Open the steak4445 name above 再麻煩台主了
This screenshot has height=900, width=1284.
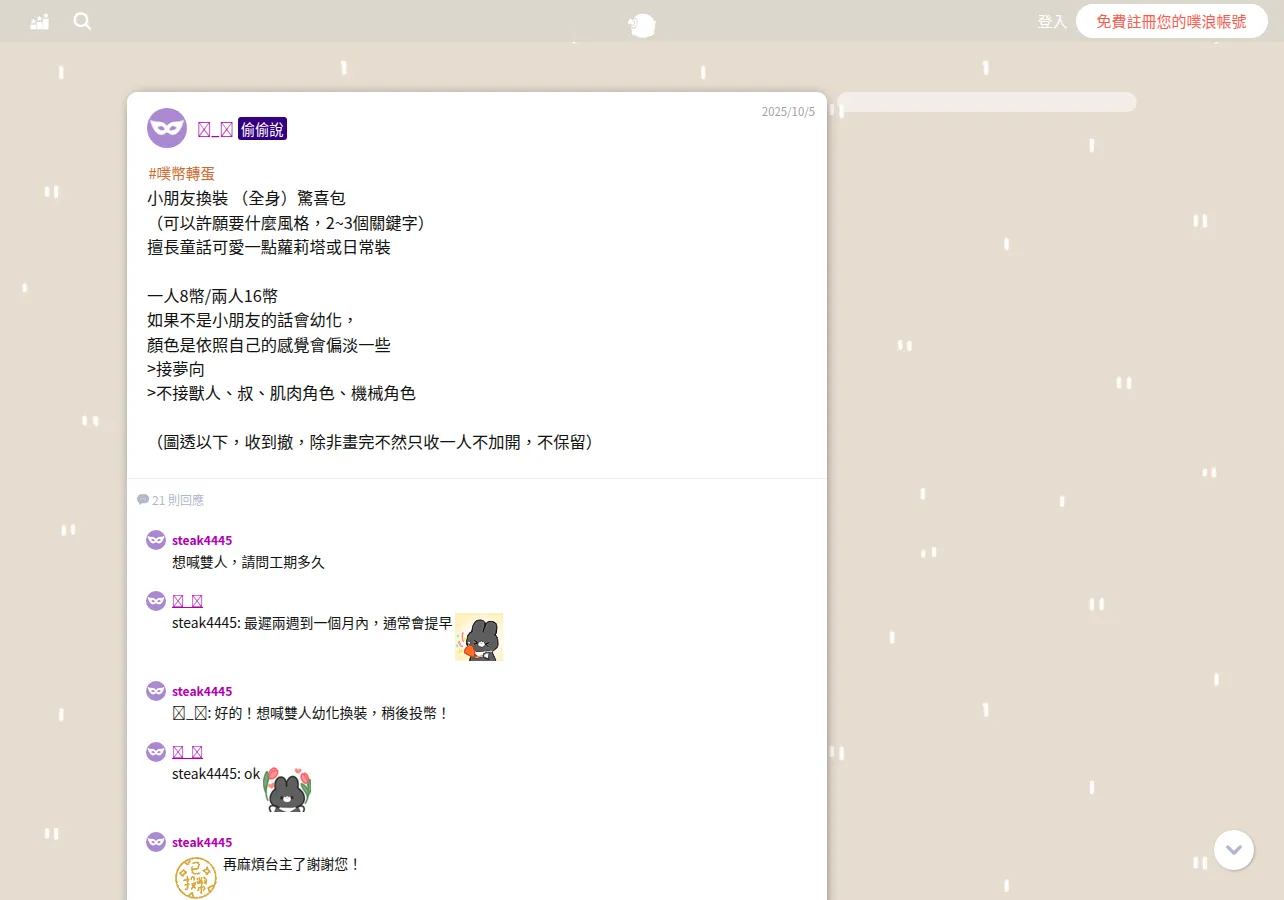click(x=202, y=842)
